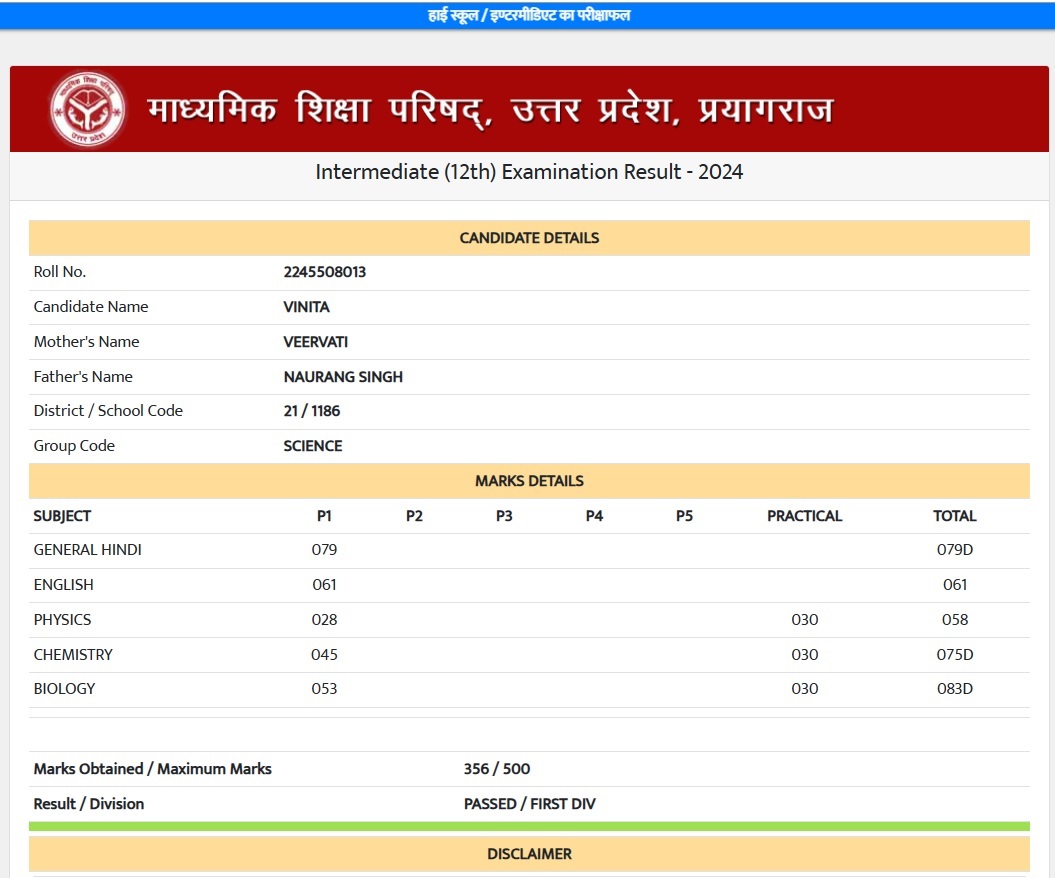Click Chemistry practical mark 030
1055x878 pixels.
[805, 655]
